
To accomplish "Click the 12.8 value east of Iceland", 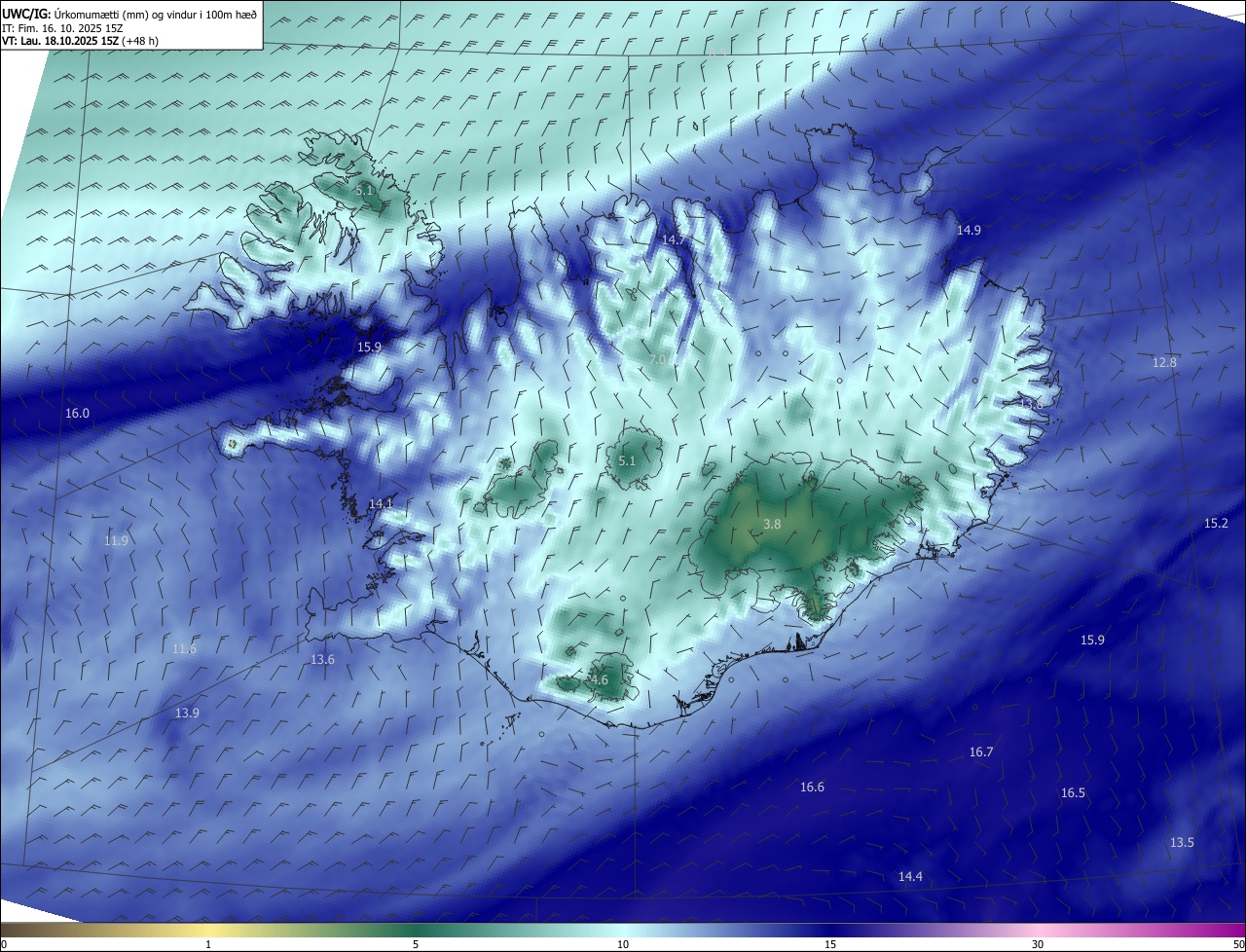I will pyautogui.click(x=1164, y=362).
